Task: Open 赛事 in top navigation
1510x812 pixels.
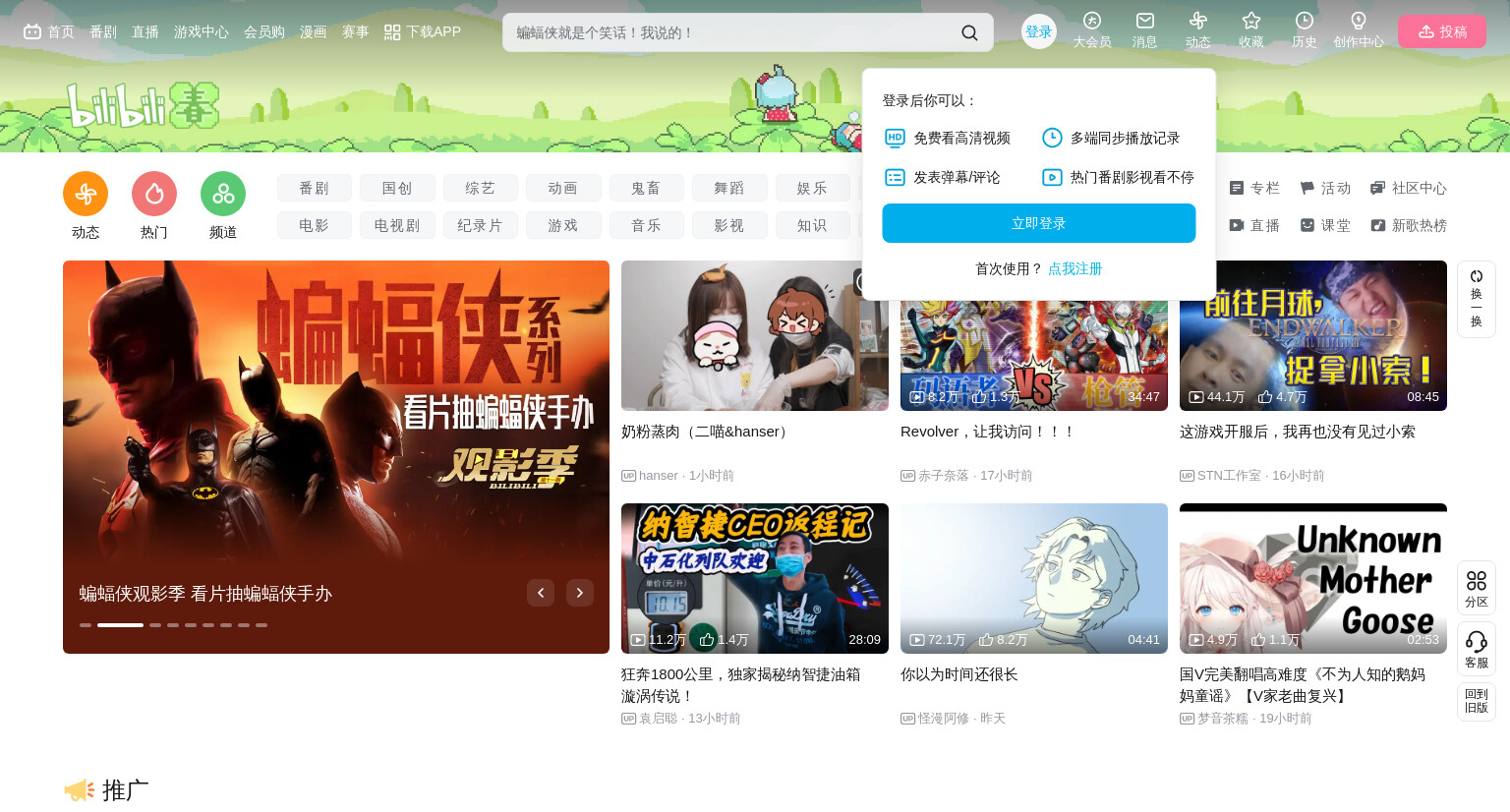Action: tap(356, 31)
